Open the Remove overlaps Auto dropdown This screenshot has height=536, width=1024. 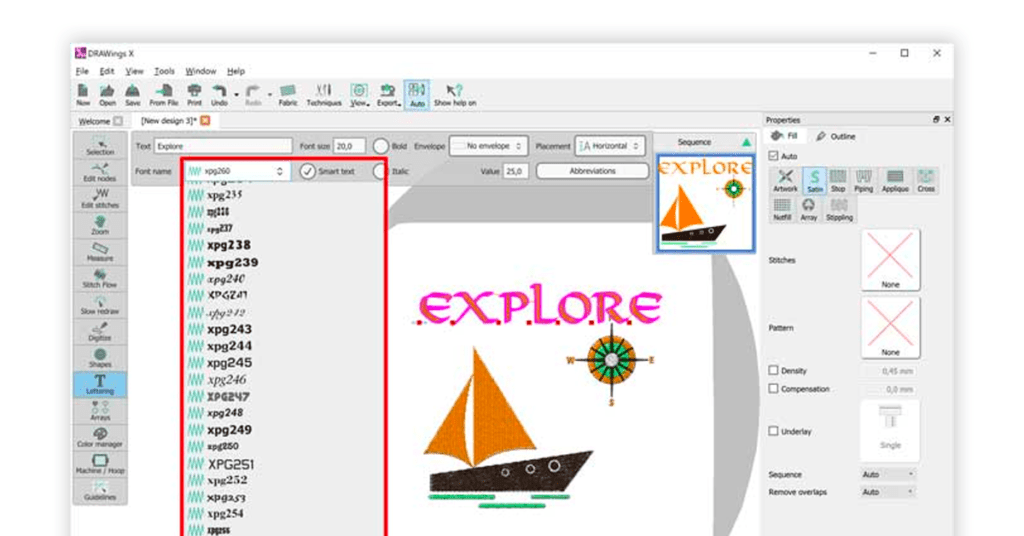pos(888,492)
